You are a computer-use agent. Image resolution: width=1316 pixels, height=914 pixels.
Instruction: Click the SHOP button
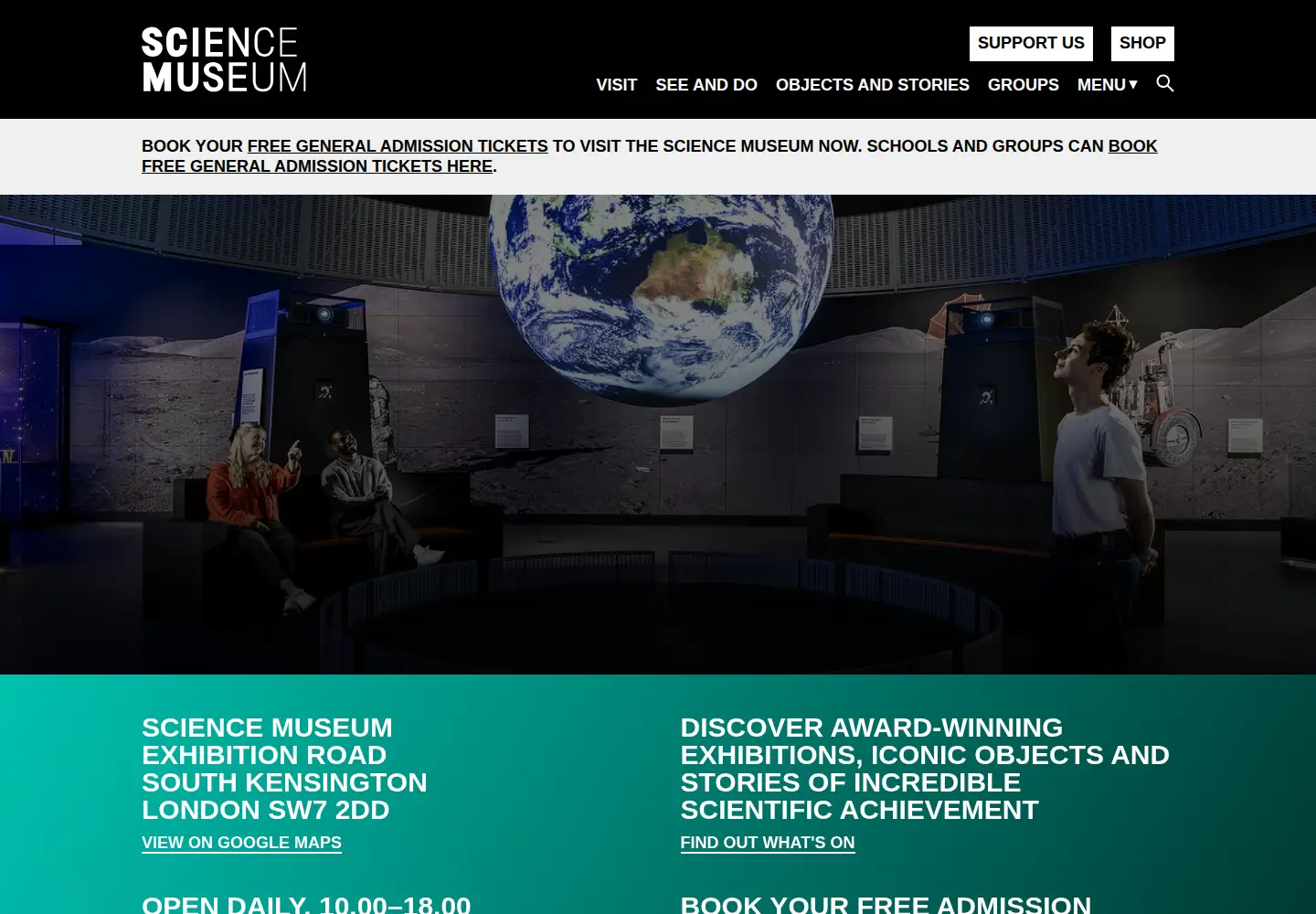(1142, 43)
